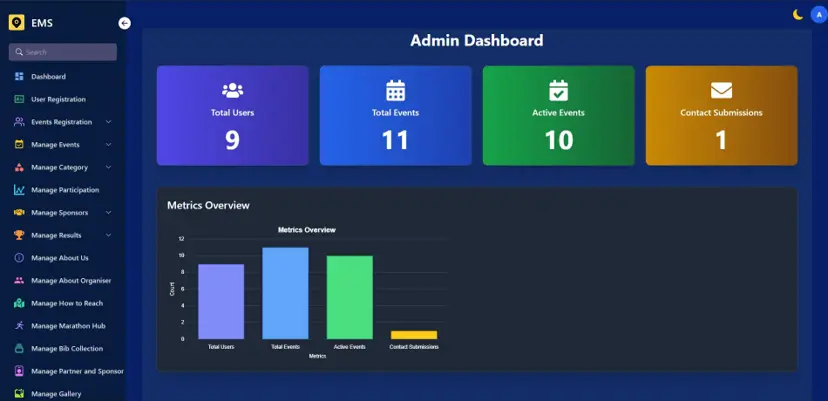Expand the Manage Category chevron
The height and width of the screenshot is (401, 828).
pyautogui.click(x=108, y=167)
